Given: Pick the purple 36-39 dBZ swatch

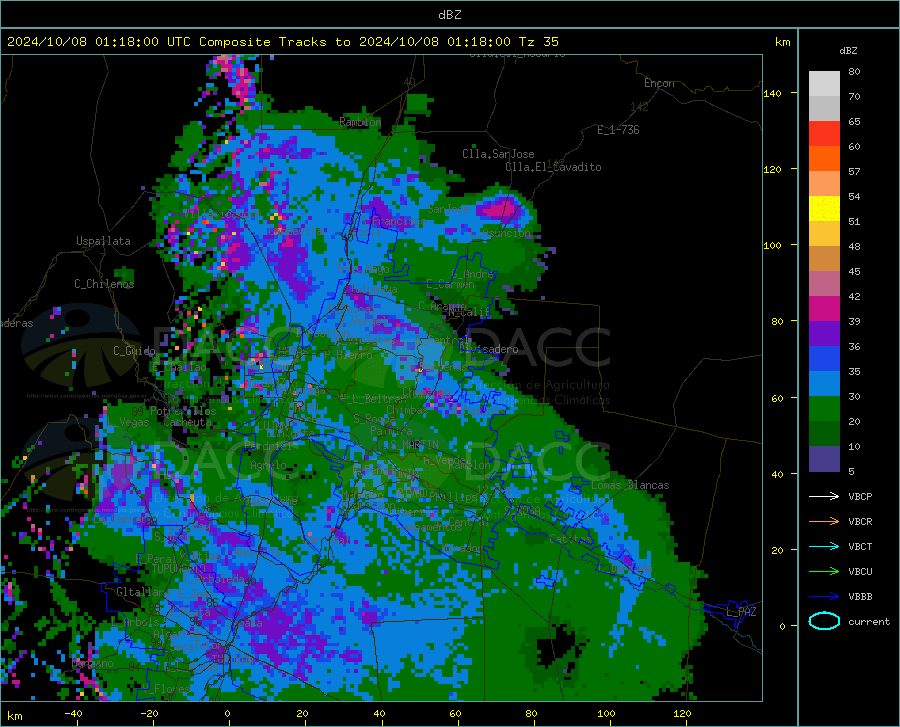Looking at the screenshot, I should [824, 334].
